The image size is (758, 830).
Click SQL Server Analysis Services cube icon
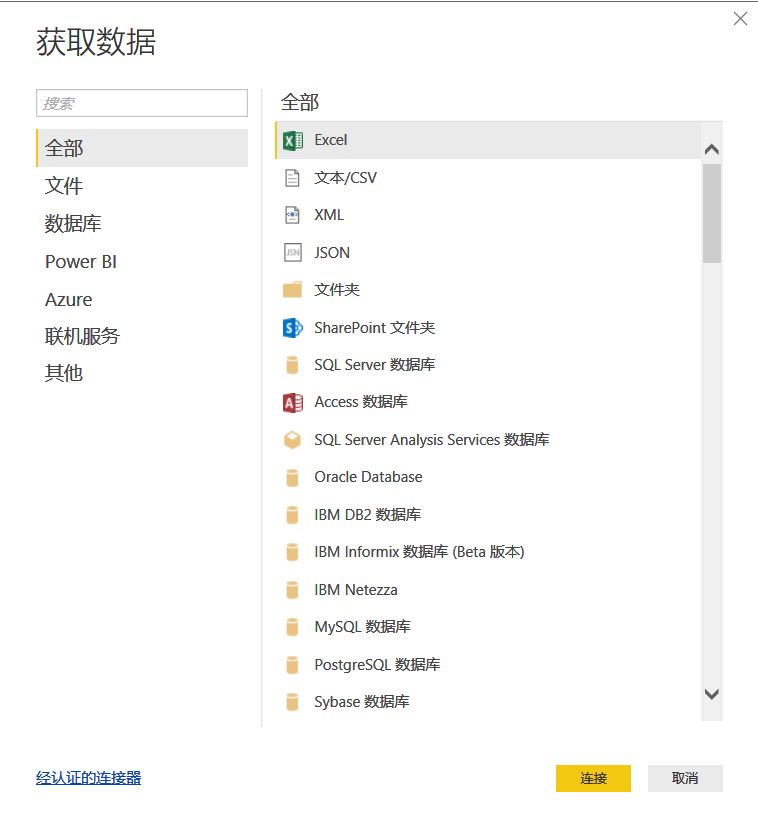click(292, 440)
